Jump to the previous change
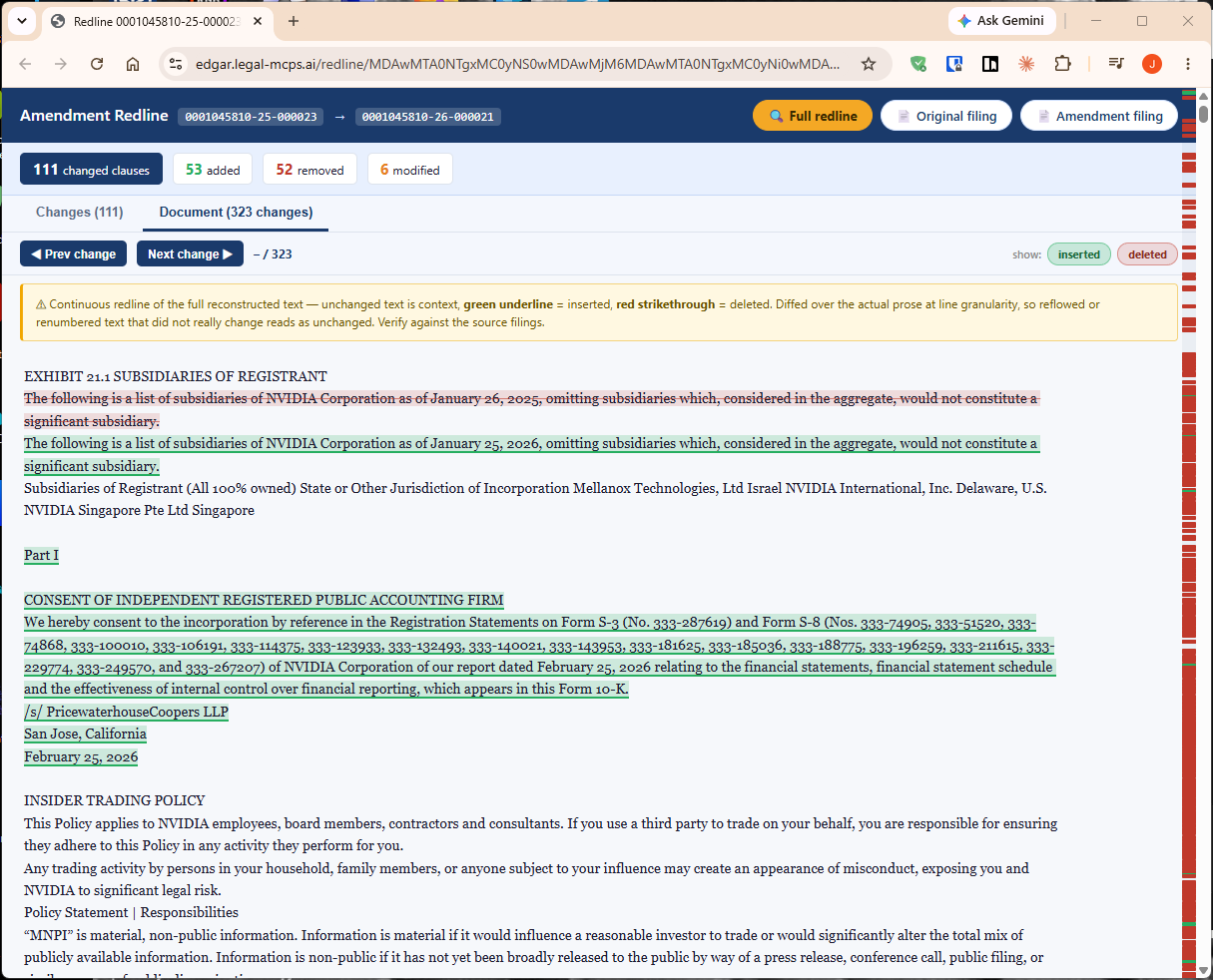 pyautogui.click(x=74, y=254)
